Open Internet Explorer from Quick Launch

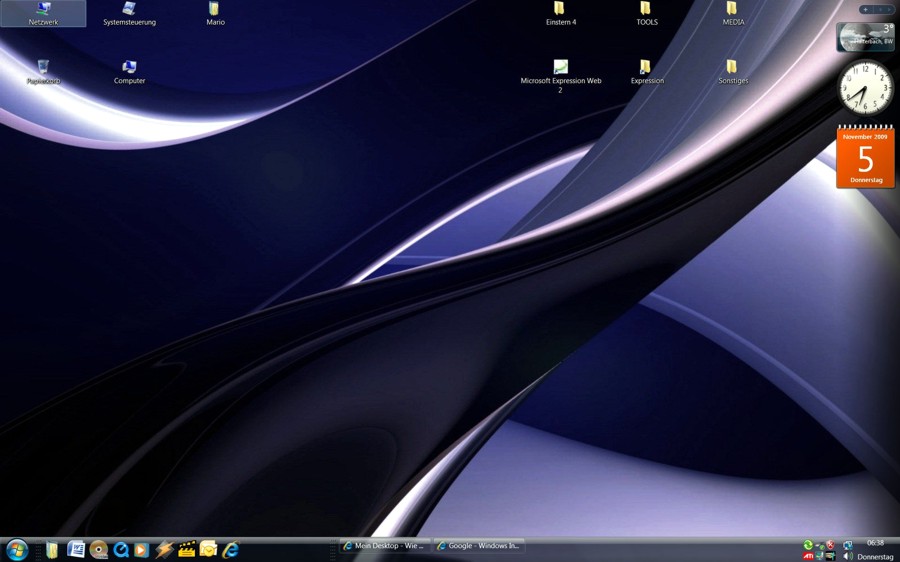coord(231,549)
